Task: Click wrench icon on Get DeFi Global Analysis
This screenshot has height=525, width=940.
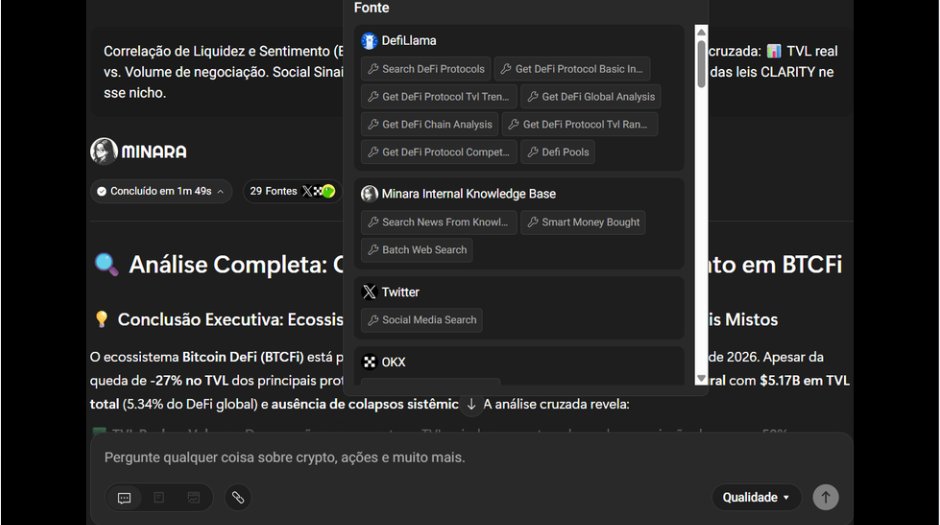Action: pos(533,96)
